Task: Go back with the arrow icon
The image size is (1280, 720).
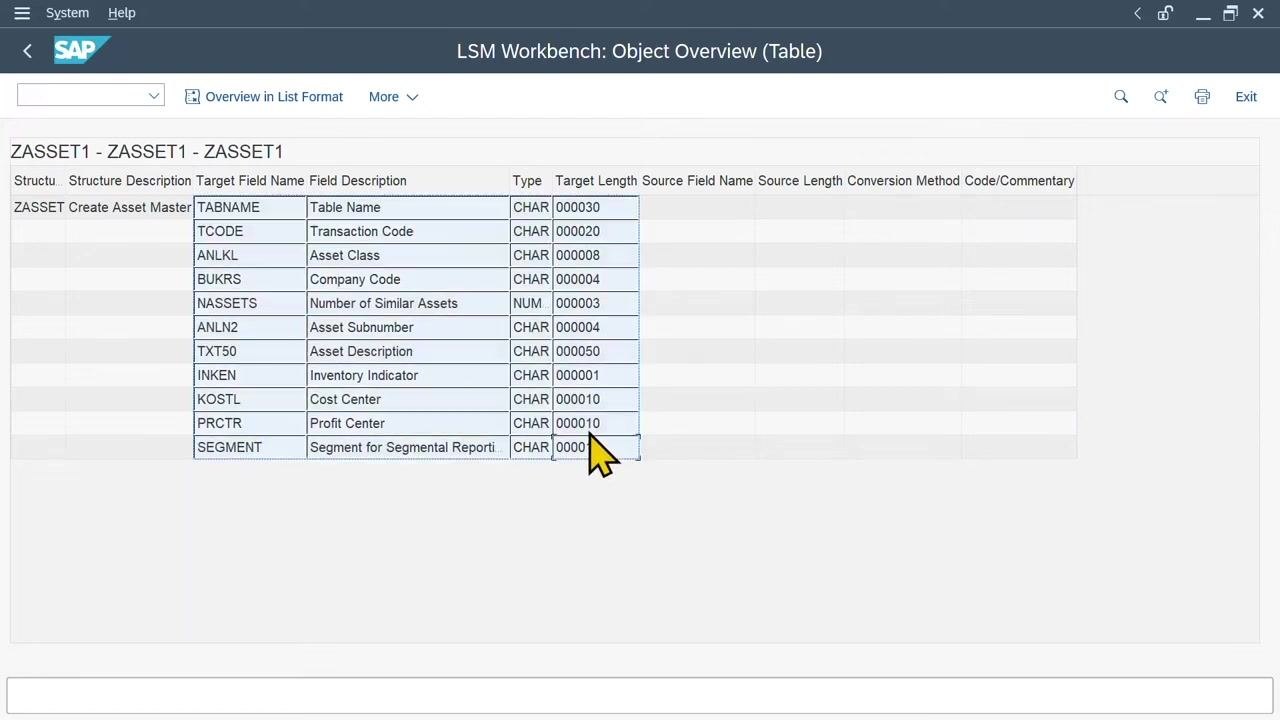Action: [27, 51]
